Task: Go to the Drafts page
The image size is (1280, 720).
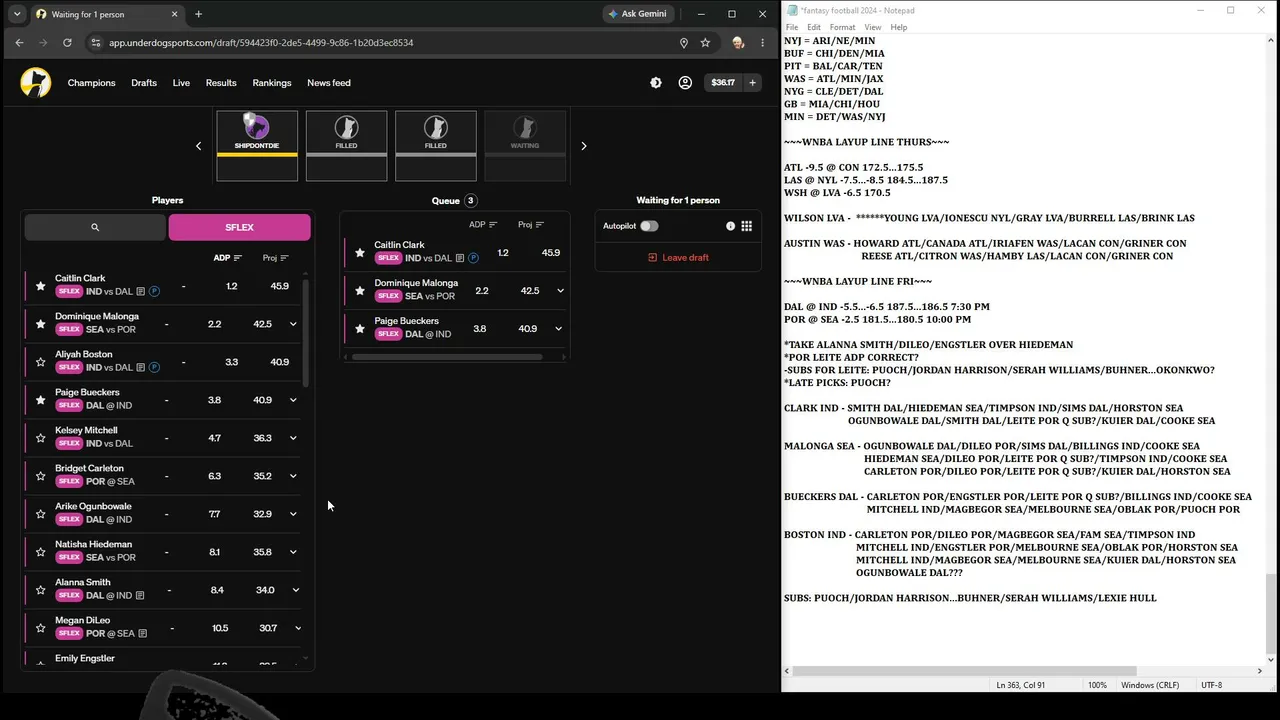Action: pos(144,83)
